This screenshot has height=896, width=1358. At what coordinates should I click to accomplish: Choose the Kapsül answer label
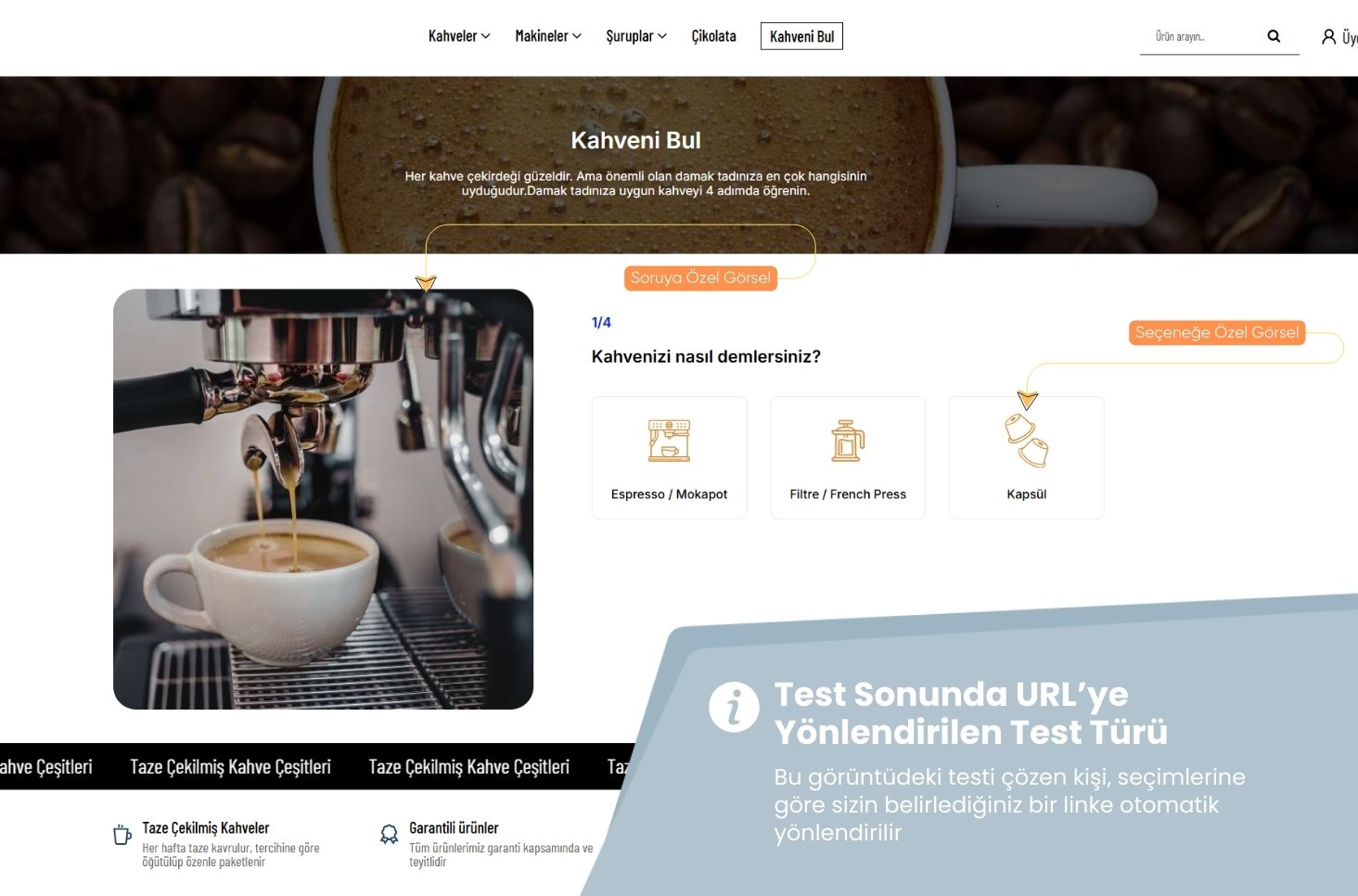point(1026,494)
